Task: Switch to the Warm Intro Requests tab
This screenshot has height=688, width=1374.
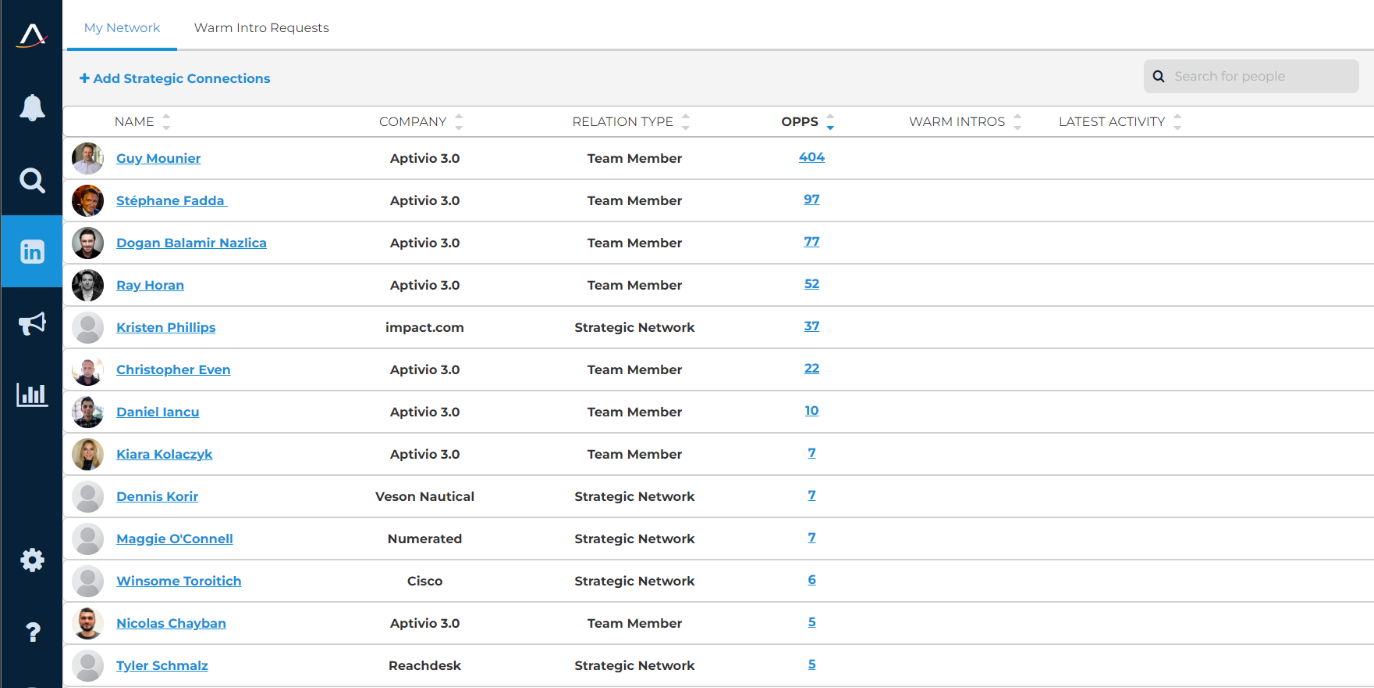Action: pos(261,28)
